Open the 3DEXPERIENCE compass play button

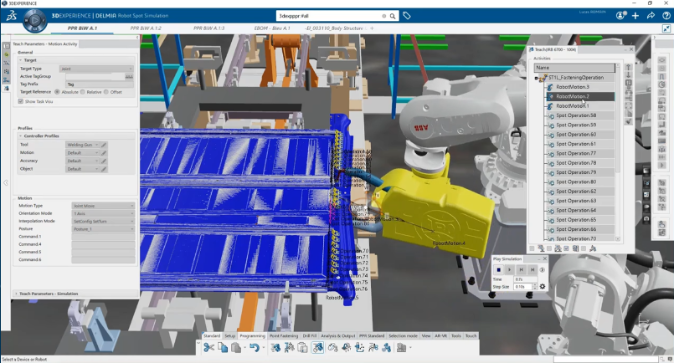pyautogui.click(x=35, y=20)
